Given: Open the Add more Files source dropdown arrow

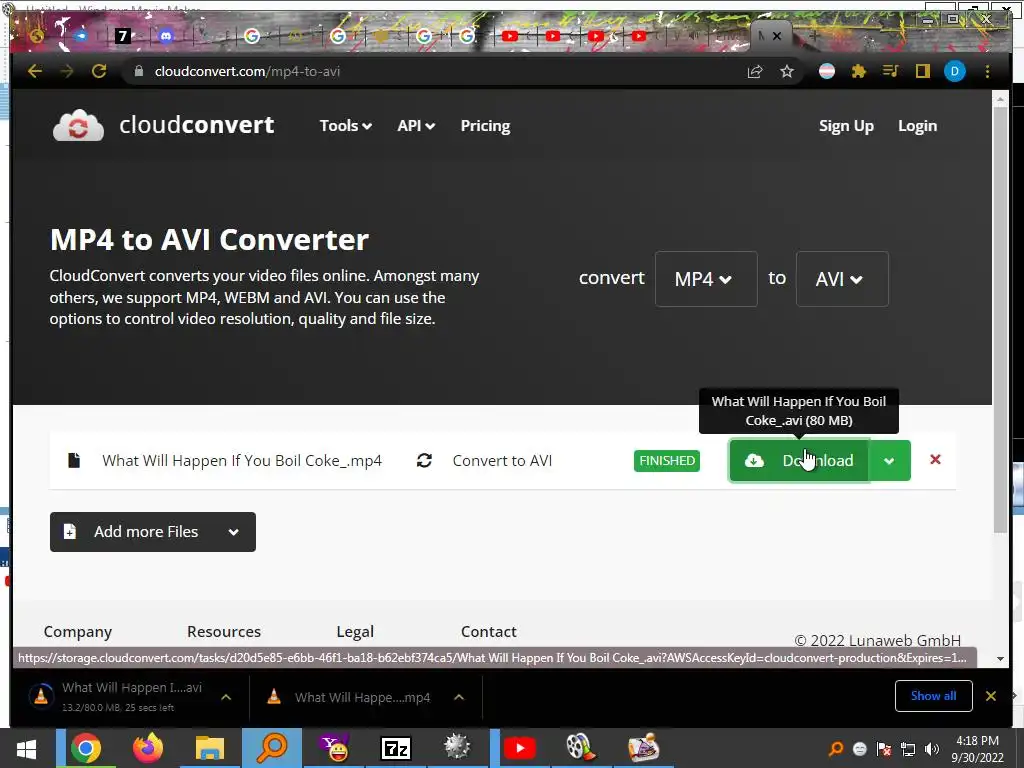Looking at the screenshot, I should coord(233,532).
